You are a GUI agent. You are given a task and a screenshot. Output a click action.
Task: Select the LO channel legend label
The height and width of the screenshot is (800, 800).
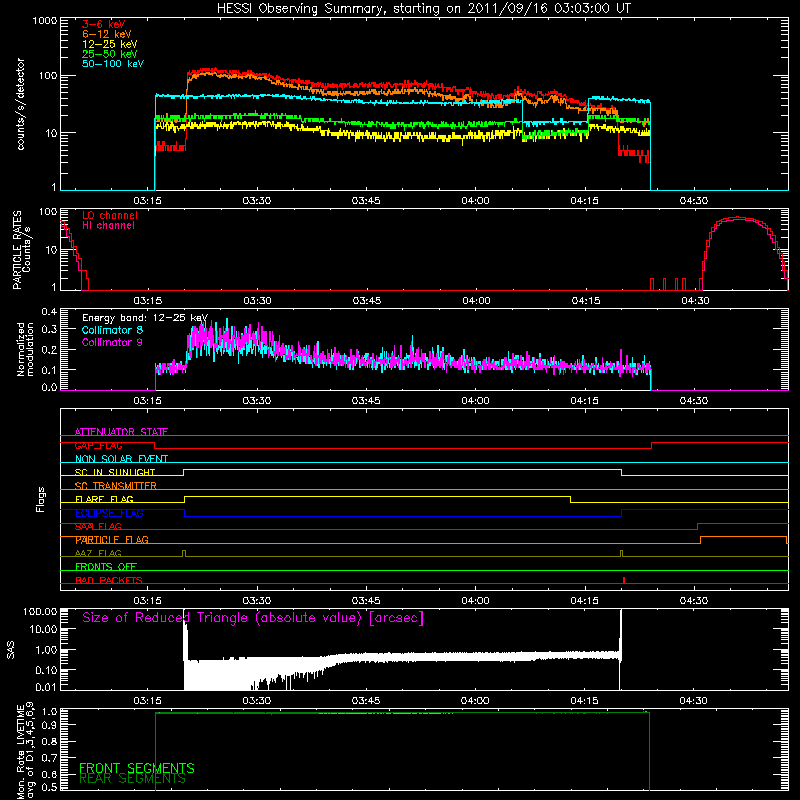click(x=110, y=215)
